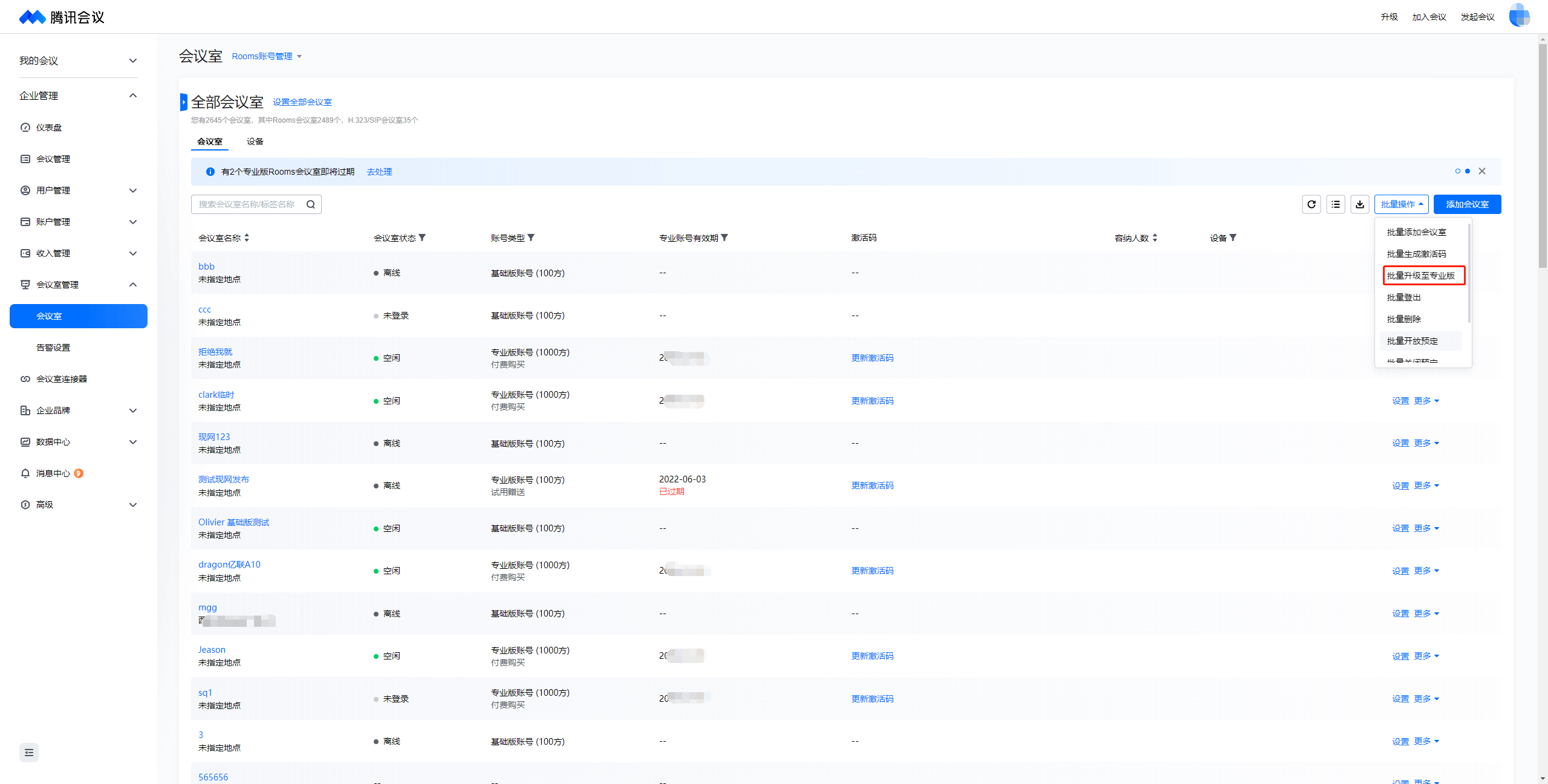
Task: Expand 数据中心 submenu
Action: [79, 442]
